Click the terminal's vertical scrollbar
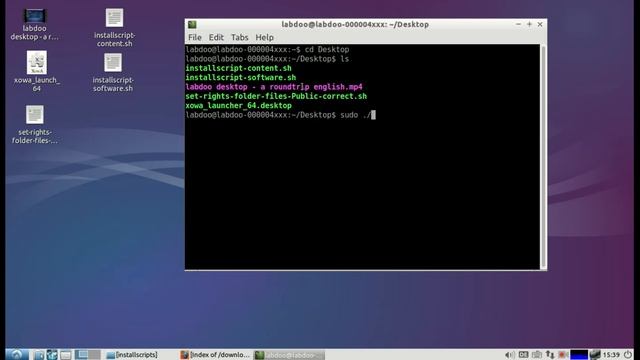The image size is (640, 360). 544,157
